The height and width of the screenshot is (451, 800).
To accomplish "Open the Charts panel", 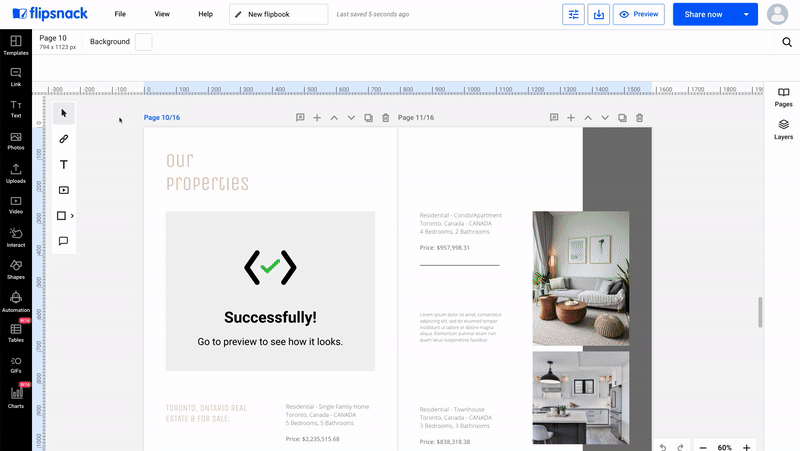I will [16, 397].
